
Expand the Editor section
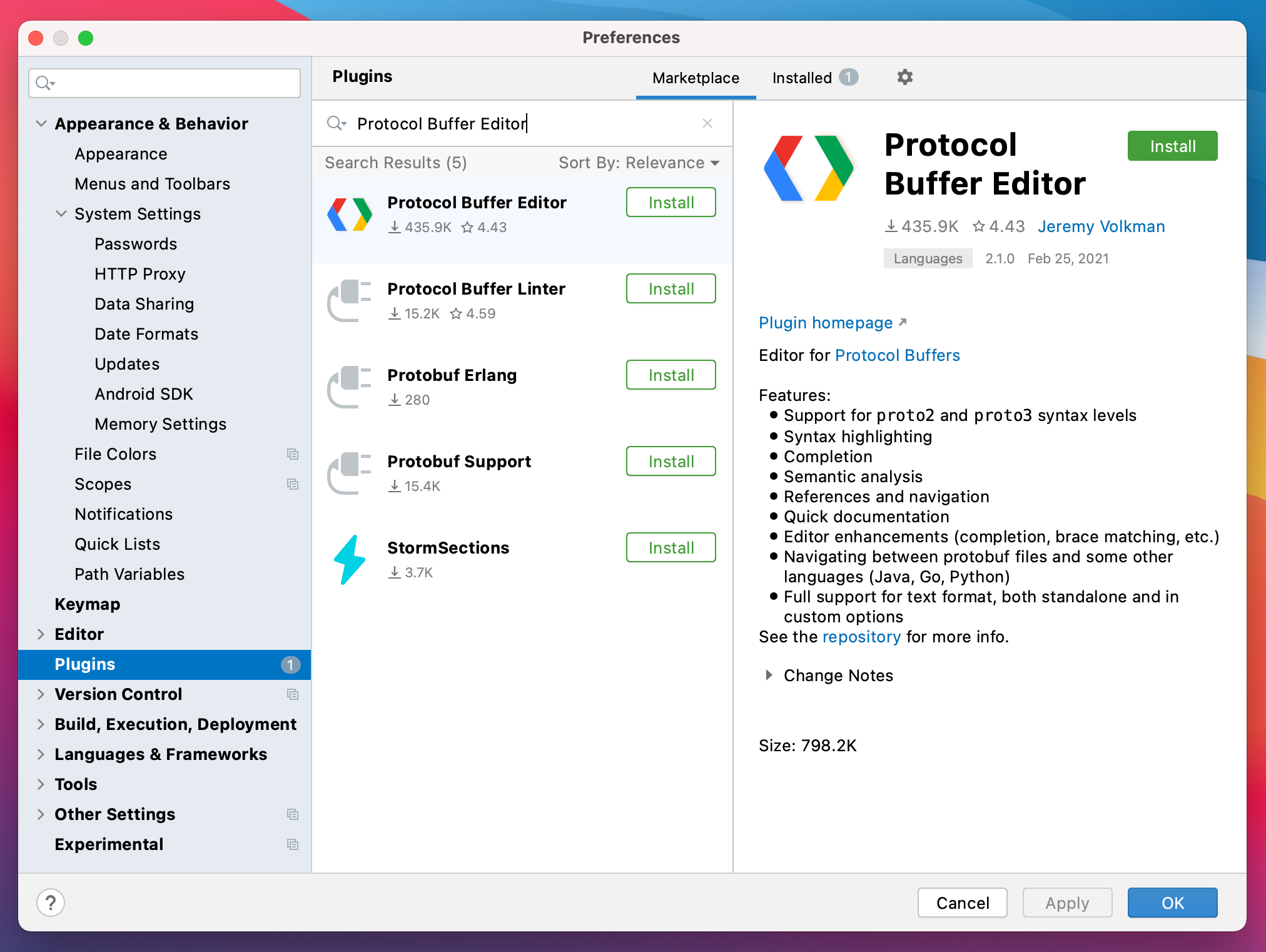click(41, 634)
